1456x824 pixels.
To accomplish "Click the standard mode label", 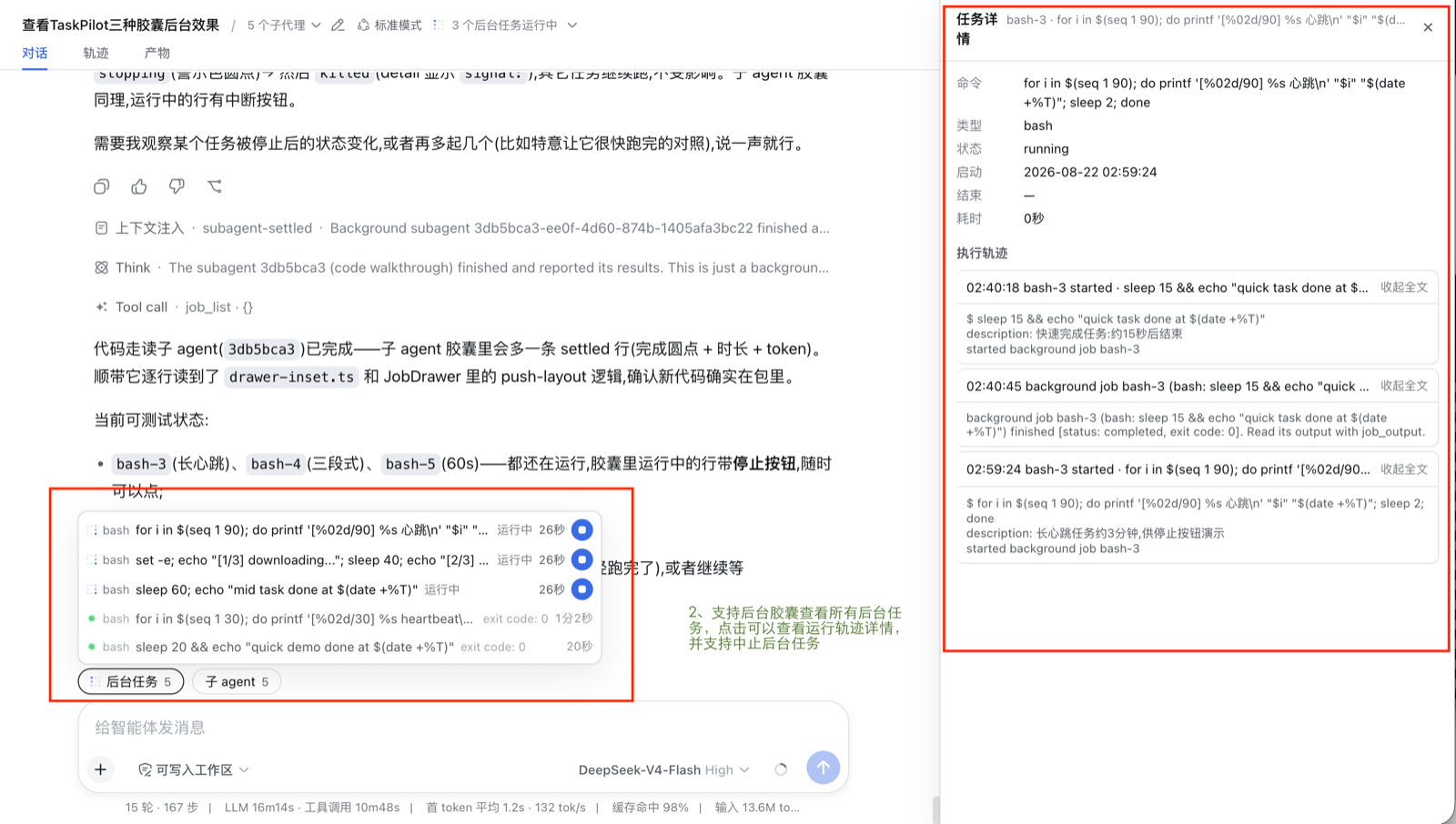I will 399,25.
